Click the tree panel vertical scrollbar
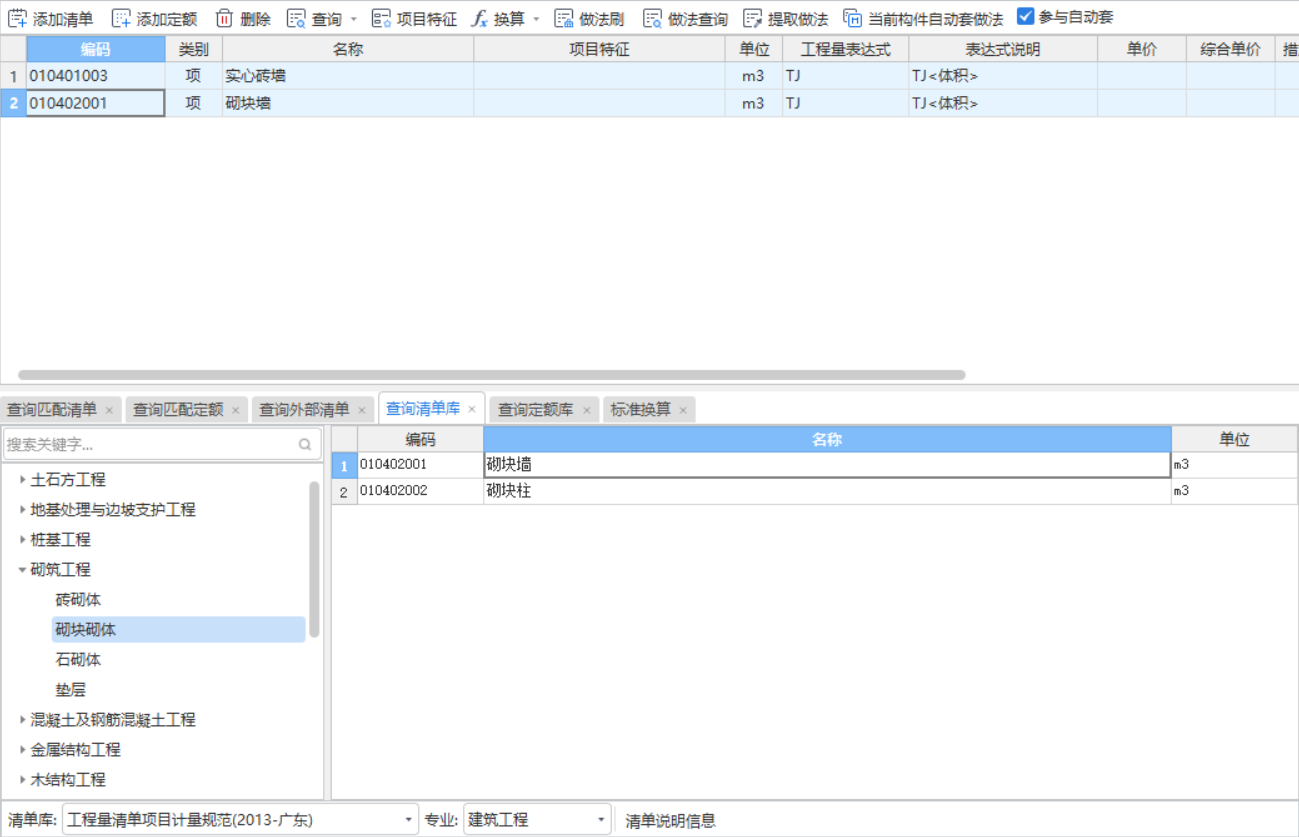Screen dimensions: 1299x837 pyautogui.click(x=314, y=559)
